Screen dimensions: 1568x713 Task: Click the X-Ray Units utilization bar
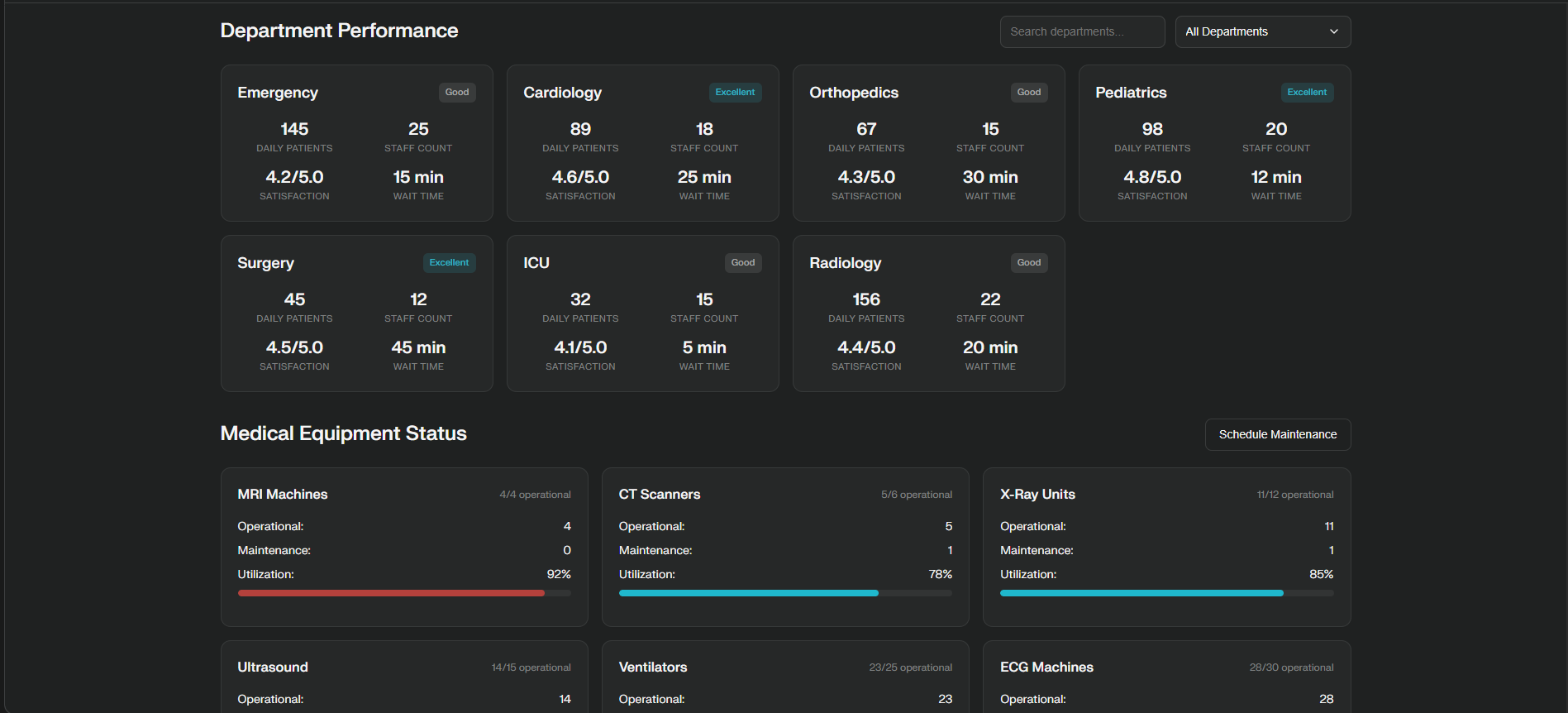pos(1167,593)
